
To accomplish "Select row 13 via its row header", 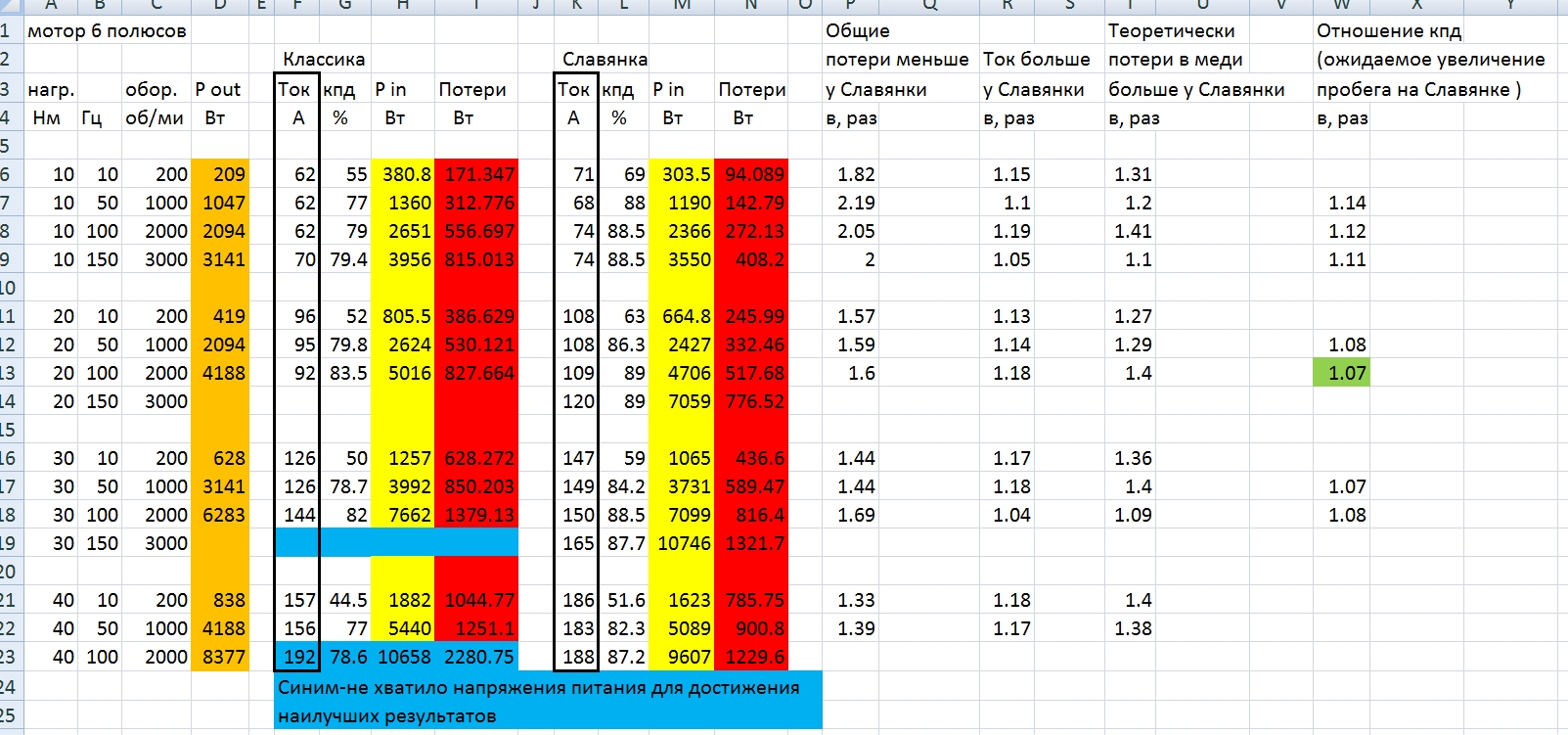I will (8, 373).
